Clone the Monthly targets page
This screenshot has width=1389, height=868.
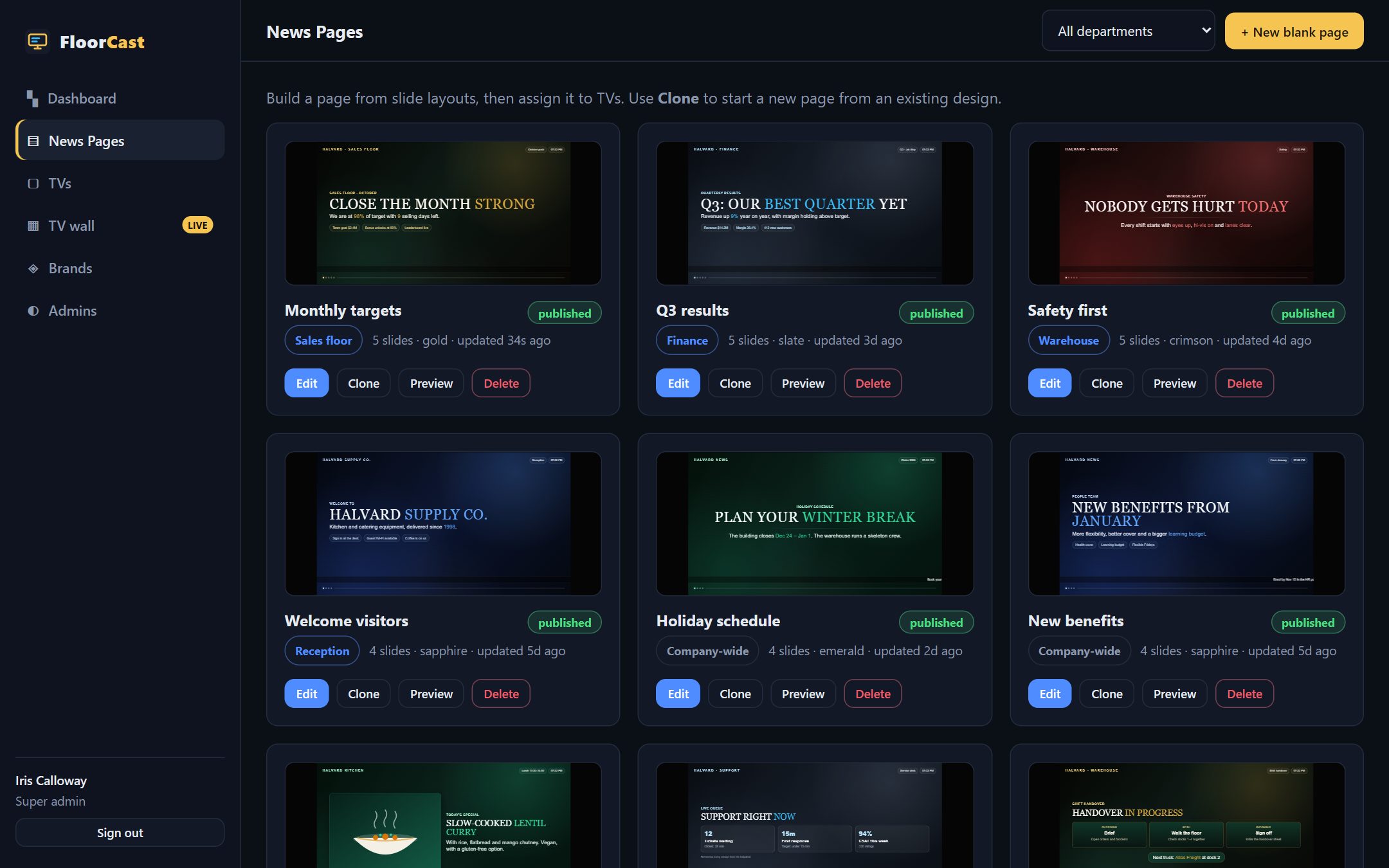click(x=363, y=383)
